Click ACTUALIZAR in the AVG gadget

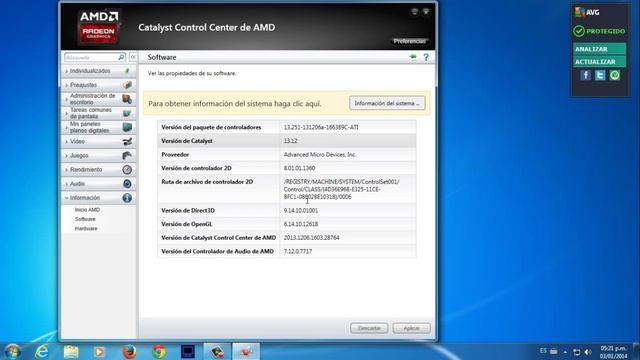[600, 62]
